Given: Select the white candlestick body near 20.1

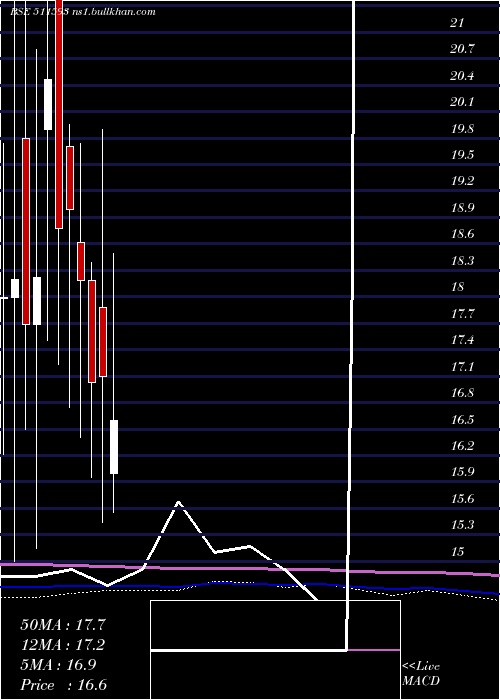Looking at the screenshot, I should pyautogui.click(x=48, y=104).
